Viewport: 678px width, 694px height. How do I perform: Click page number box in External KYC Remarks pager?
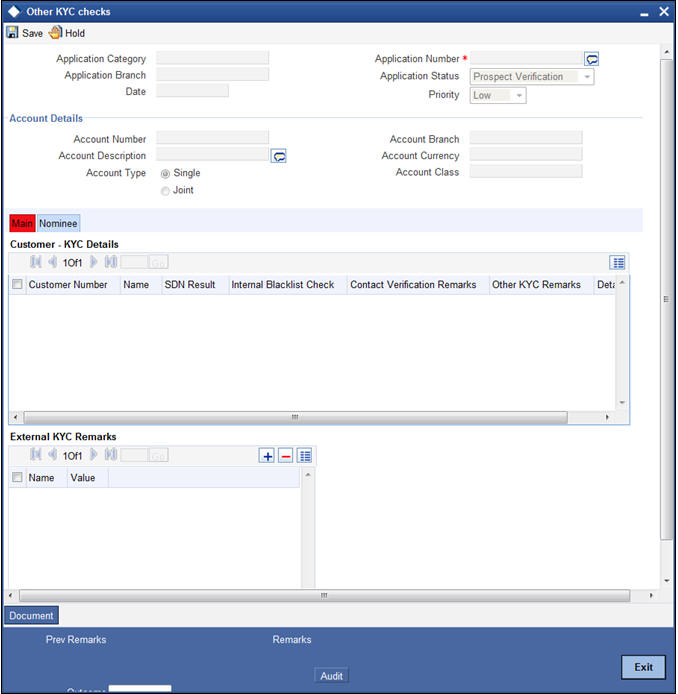[x=135, y=455]
